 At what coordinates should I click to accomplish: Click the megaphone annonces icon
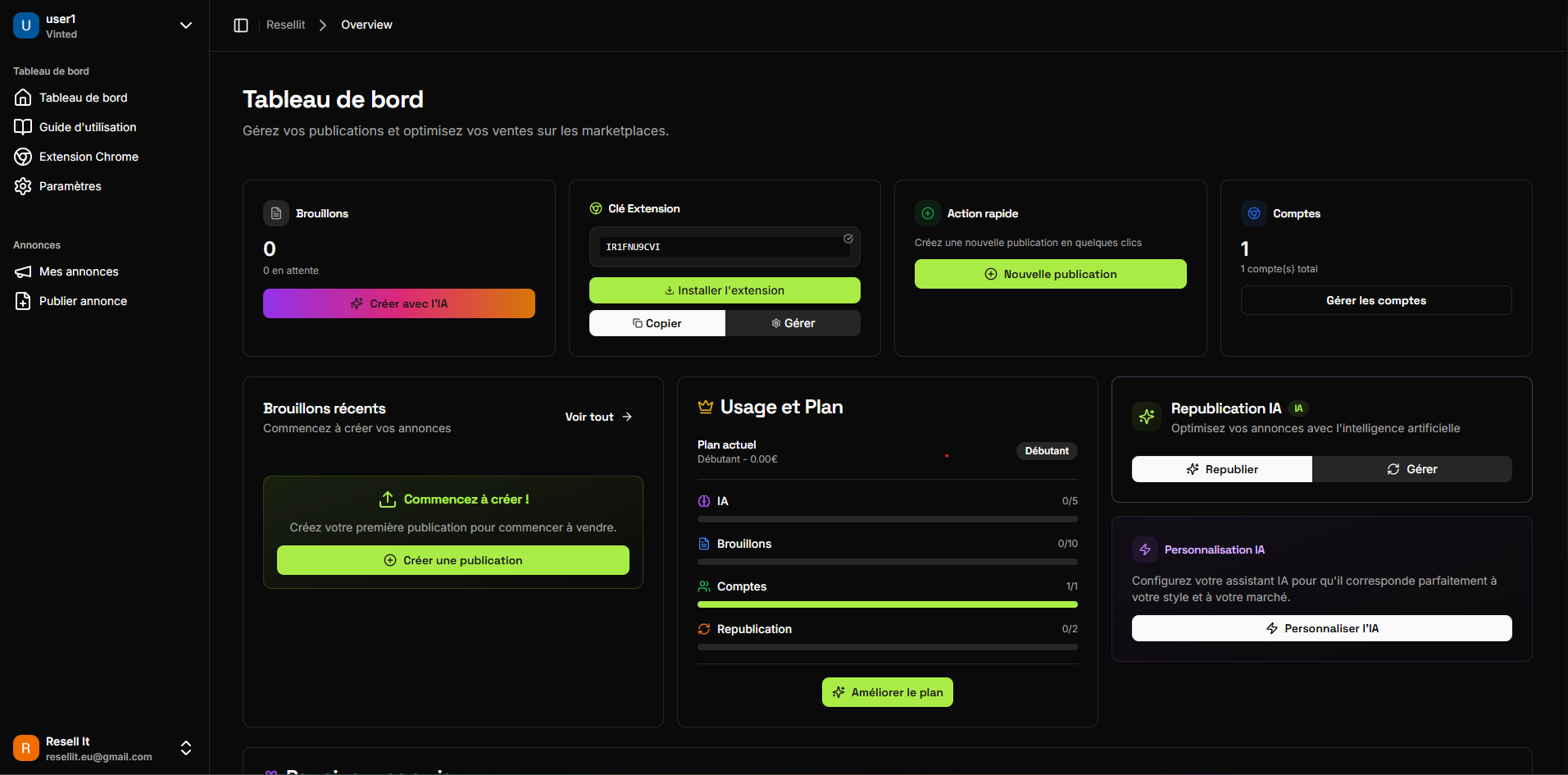[23, 271]
